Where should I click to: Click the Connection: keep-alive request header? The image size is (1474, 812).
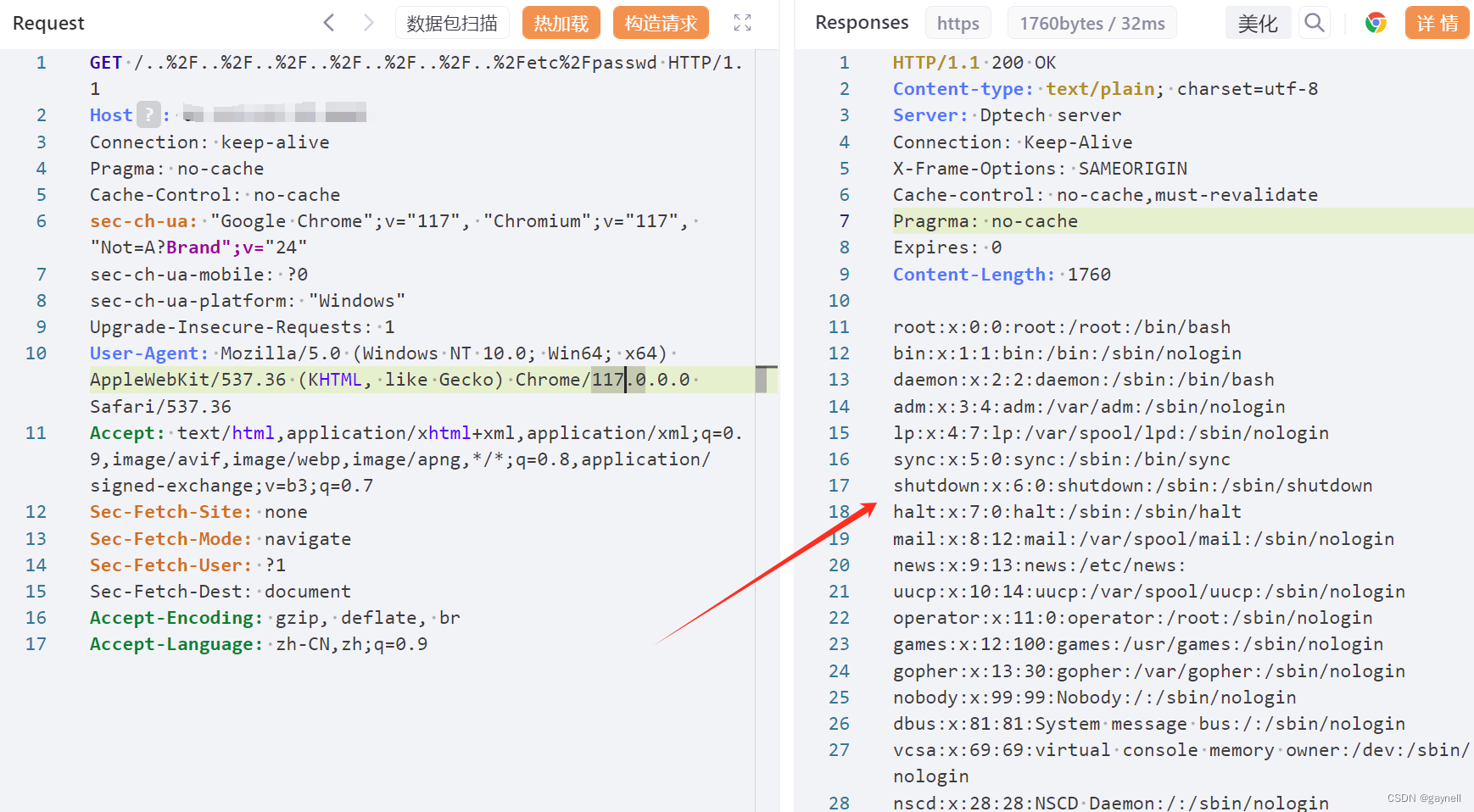[x=209, y=142]
